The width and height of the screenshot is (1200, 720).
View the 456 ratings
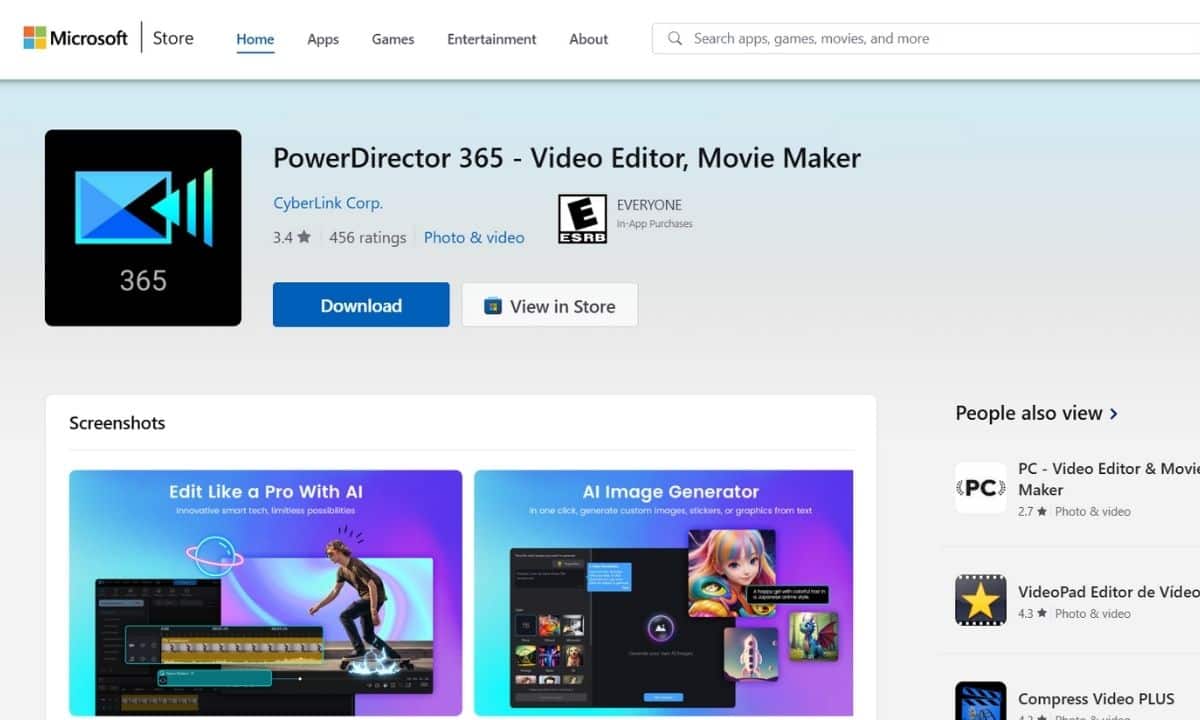[367, 237]
